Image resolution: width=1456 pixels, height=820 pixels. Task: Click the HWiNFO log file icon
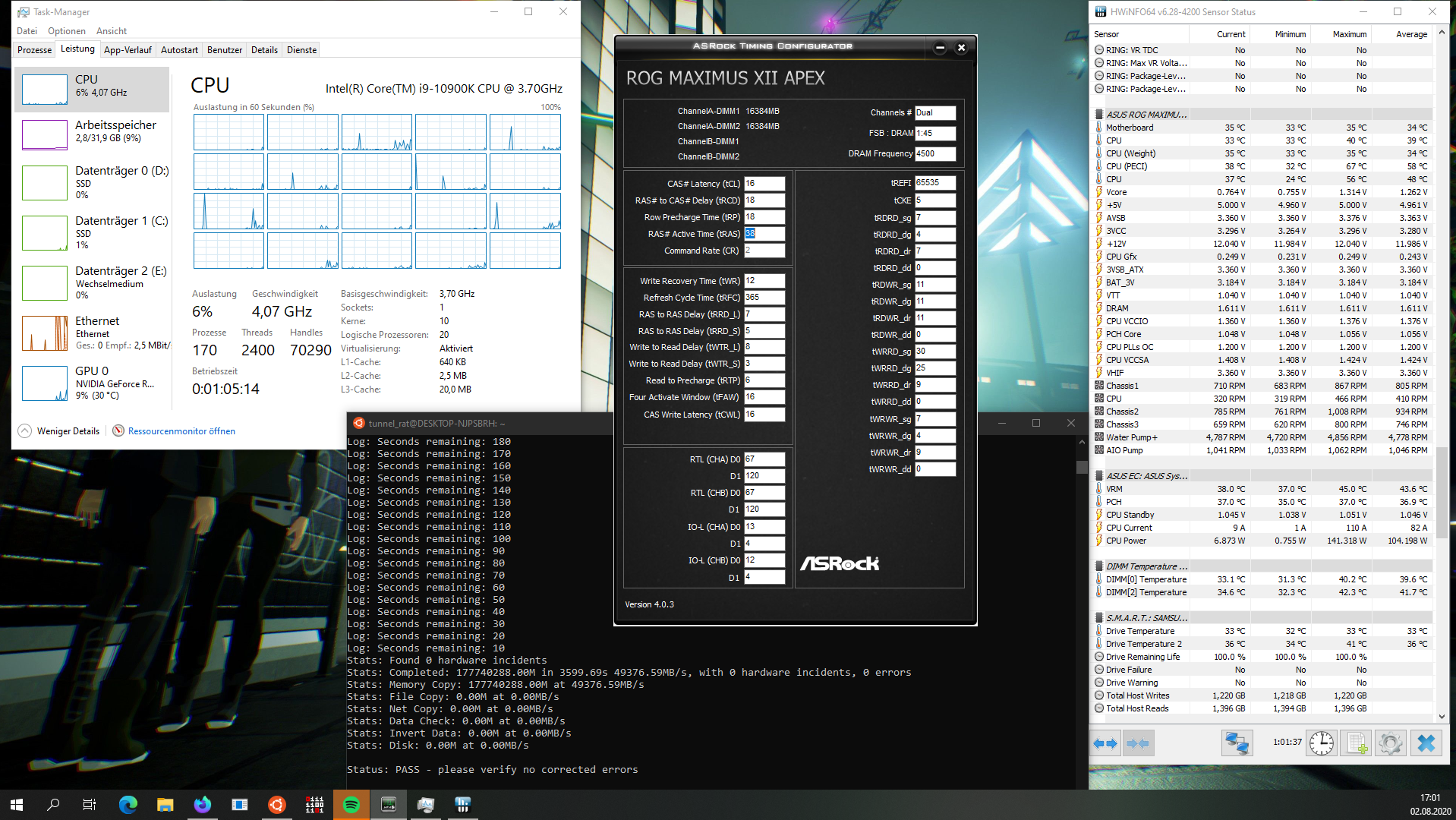click(1356, 743)
